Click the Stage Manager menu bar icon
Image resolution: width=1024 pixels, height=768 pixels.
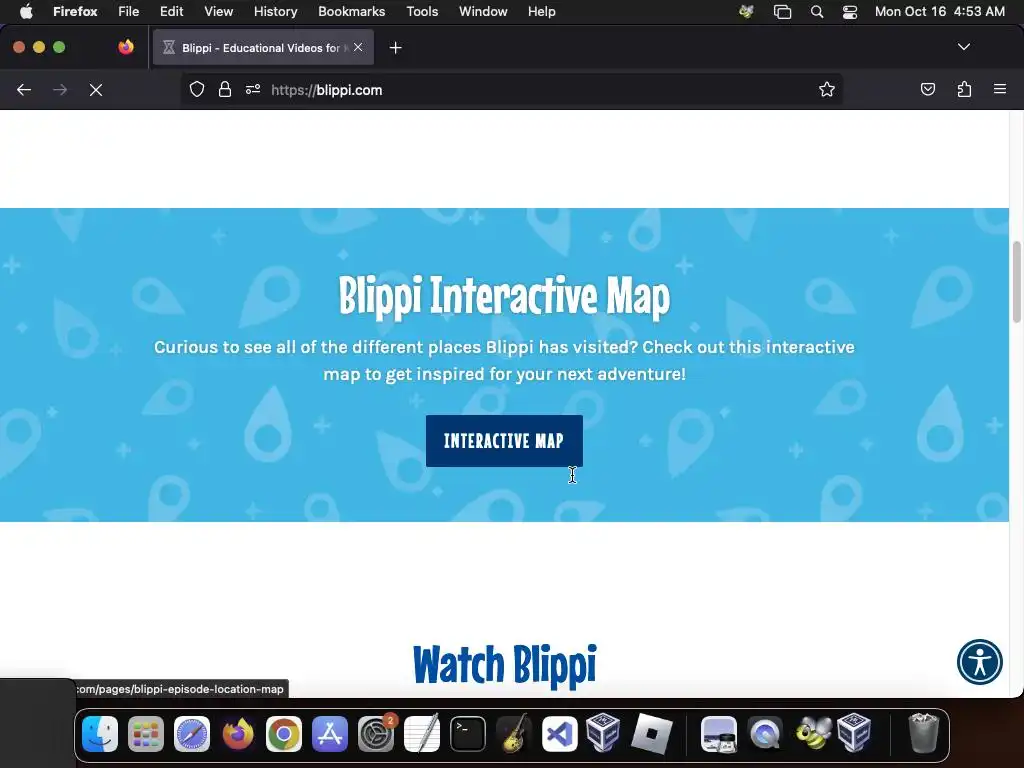tap(782, 12)
